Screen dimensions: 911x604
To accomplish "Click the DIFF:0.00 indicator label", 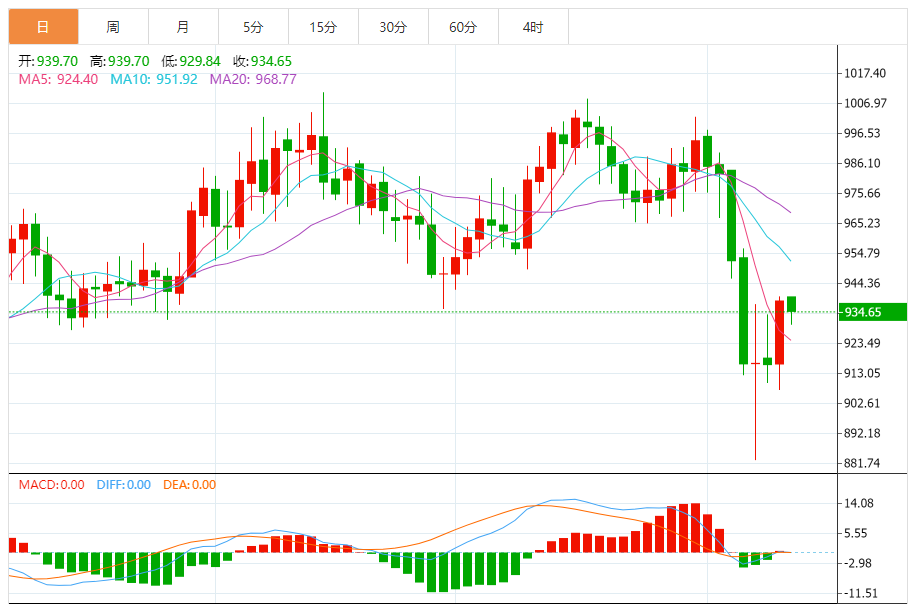I will click(x=124, y=484).
